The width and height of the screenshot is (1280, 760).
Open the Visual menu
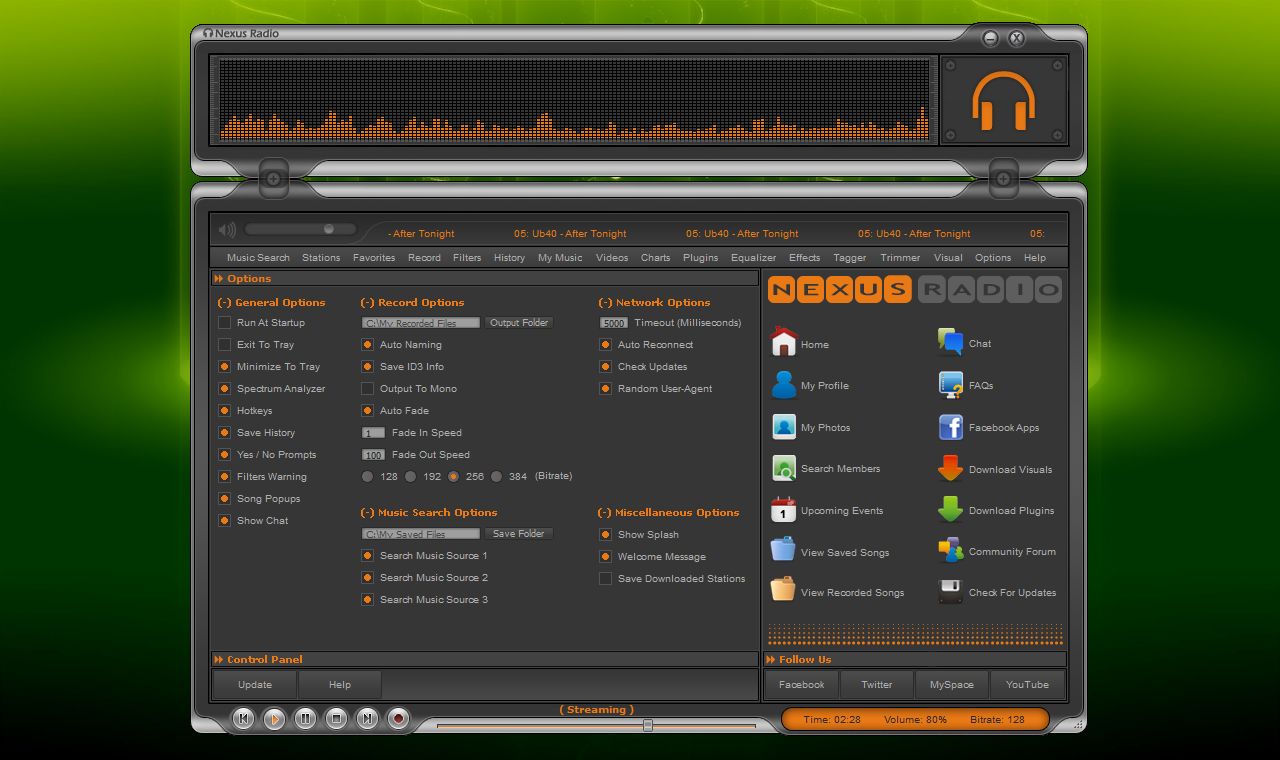[x=948, y=258]
